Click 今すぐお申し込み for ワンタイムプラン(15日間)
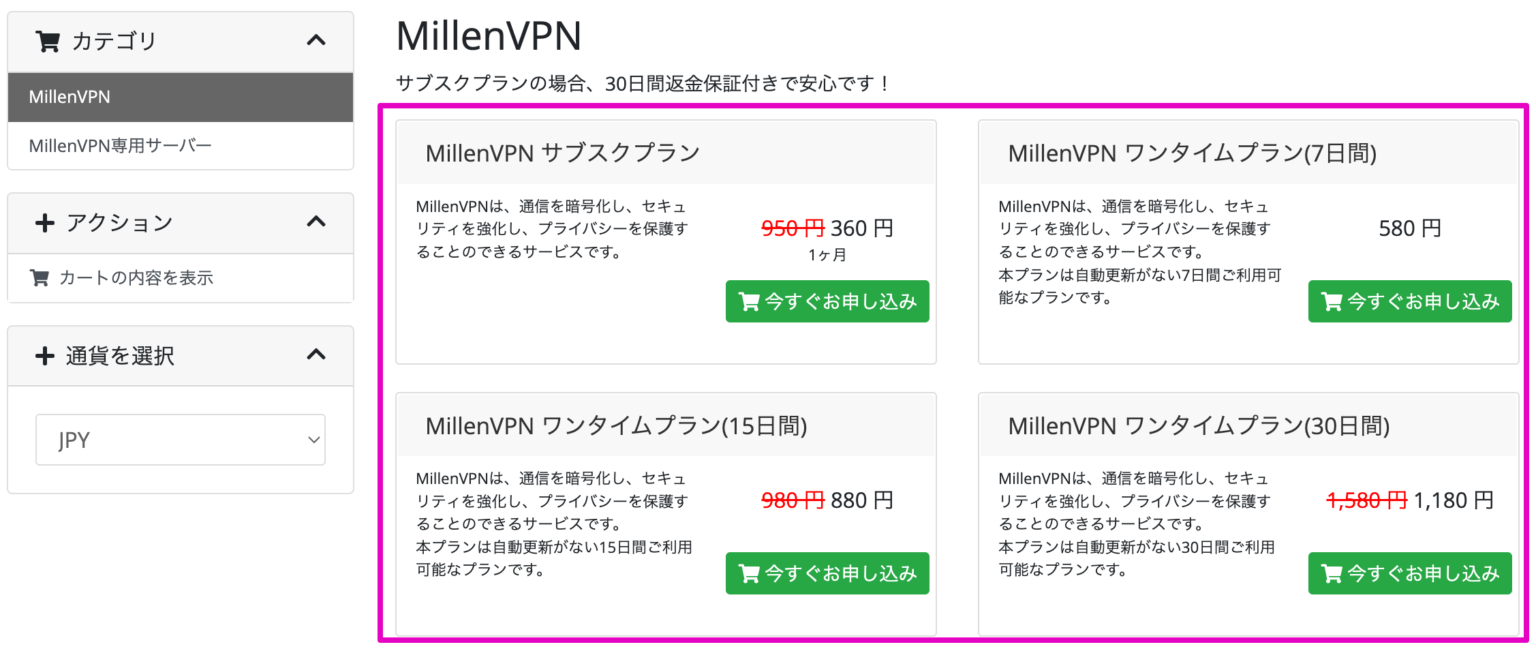 [x=827, y=573]
